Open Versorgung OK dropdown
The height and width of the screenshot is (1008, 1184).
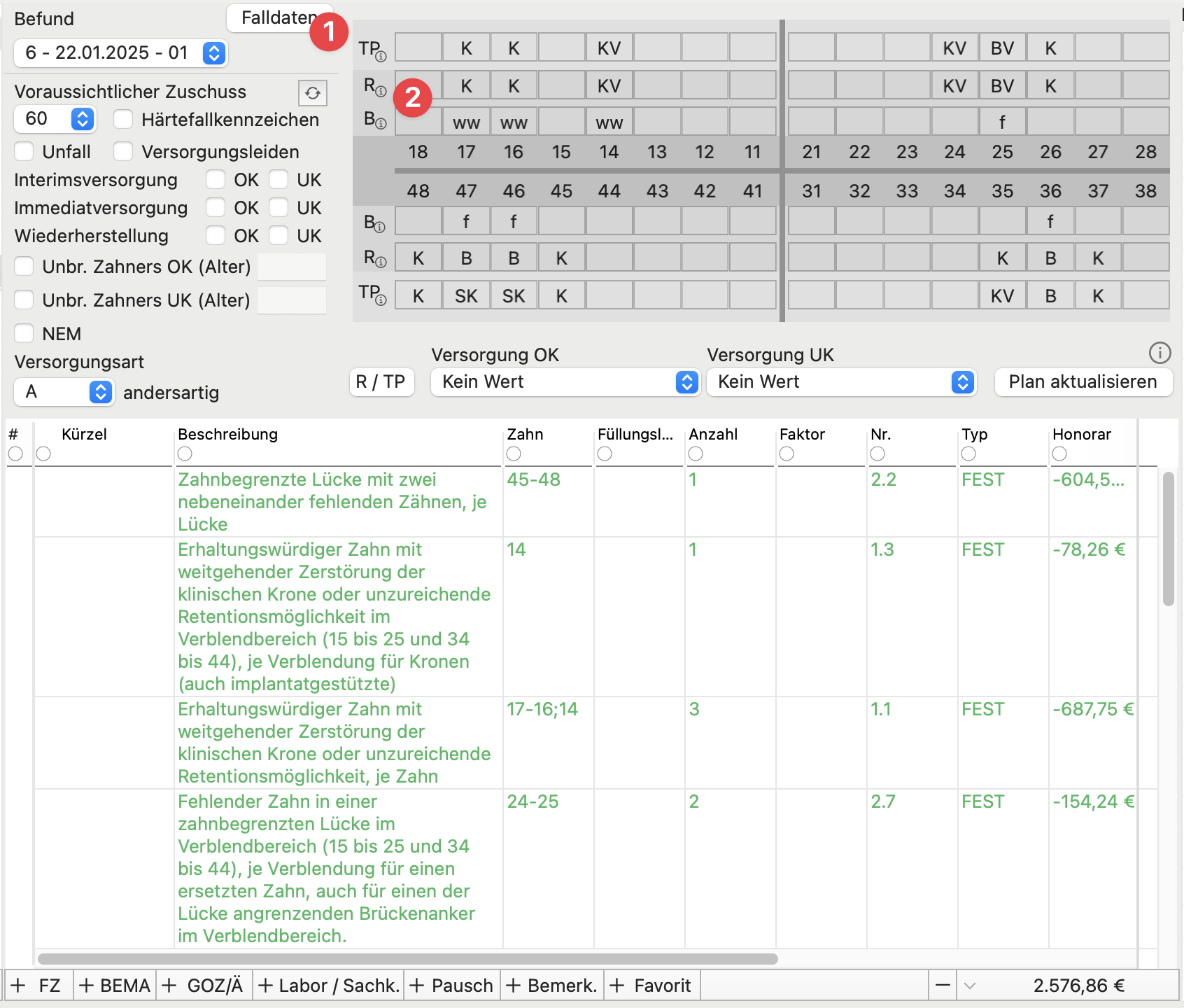pyautogui.click(x=565, y=382)
